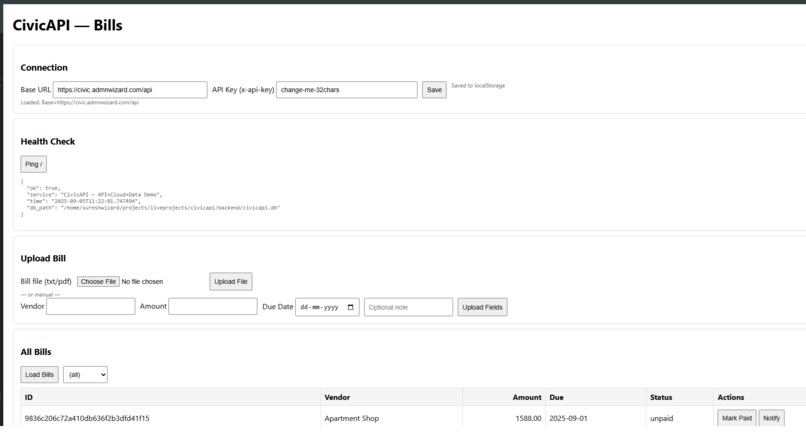Image resolution: width=806 pixels, height=434 pixels.
Task: Click the Loaded Base URL status text
Action: pyautogui.click(x=80, y=102)
